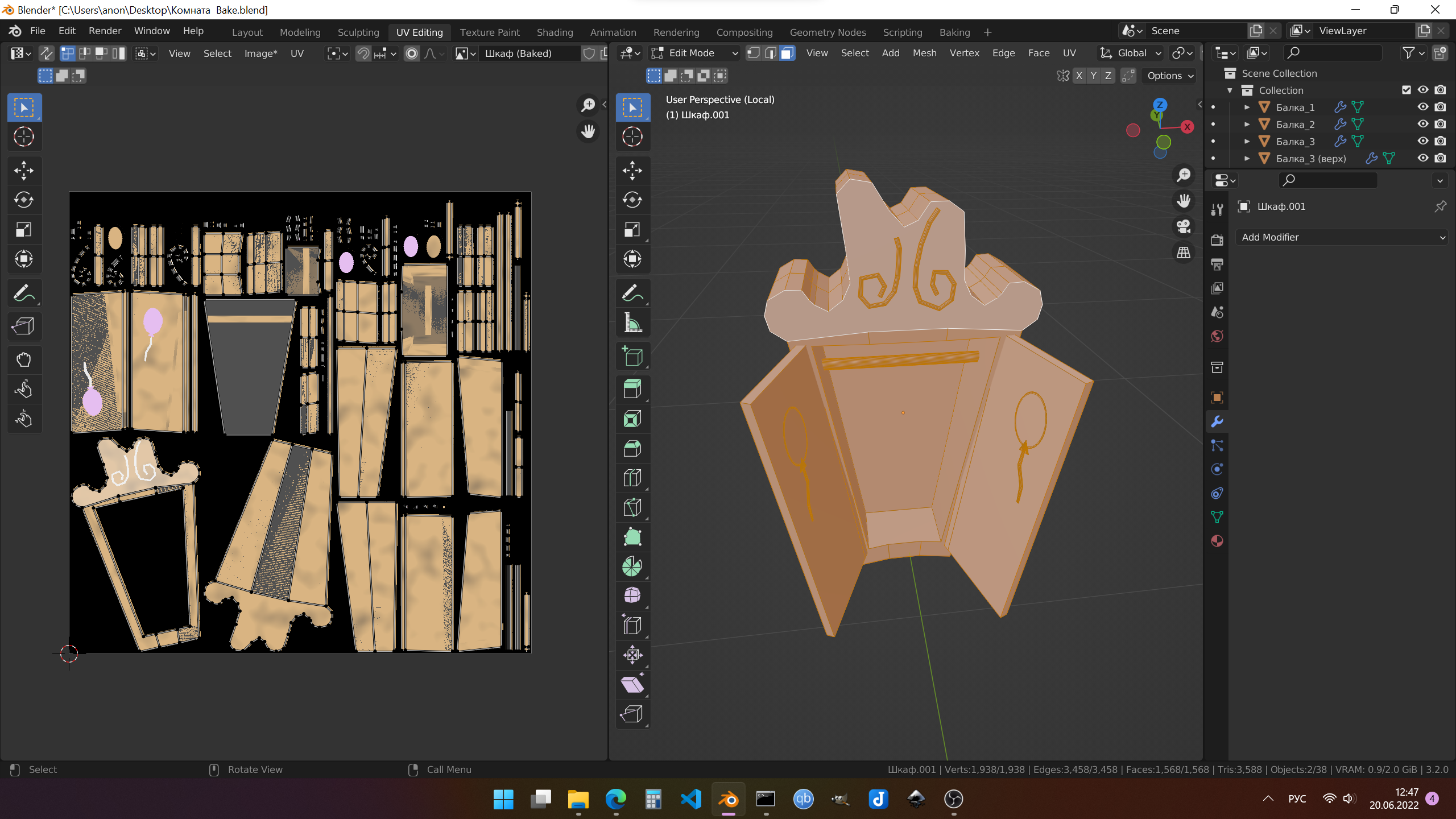Screen dimensions: 1456x819
Task: Open the Material properties tab
Action: tap(1217, 541)
